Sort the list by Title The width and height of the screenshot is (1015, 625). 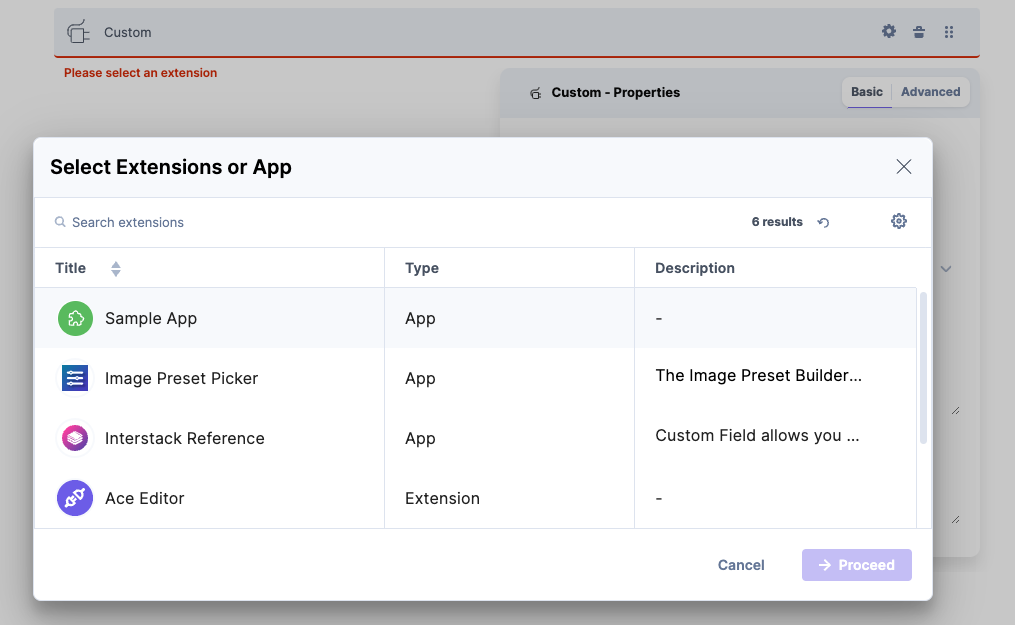tap(116, 269)
